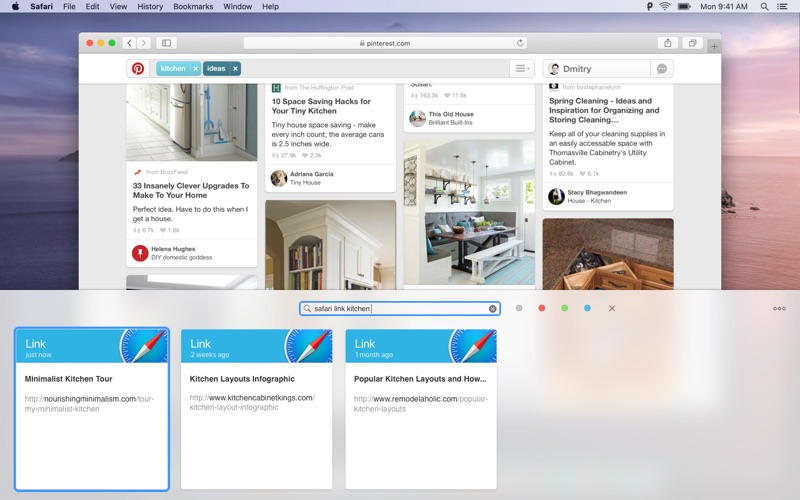Open 10 Space Saving Hacks pin
Viewport: 800px width, 500px height.
[321, 106]
